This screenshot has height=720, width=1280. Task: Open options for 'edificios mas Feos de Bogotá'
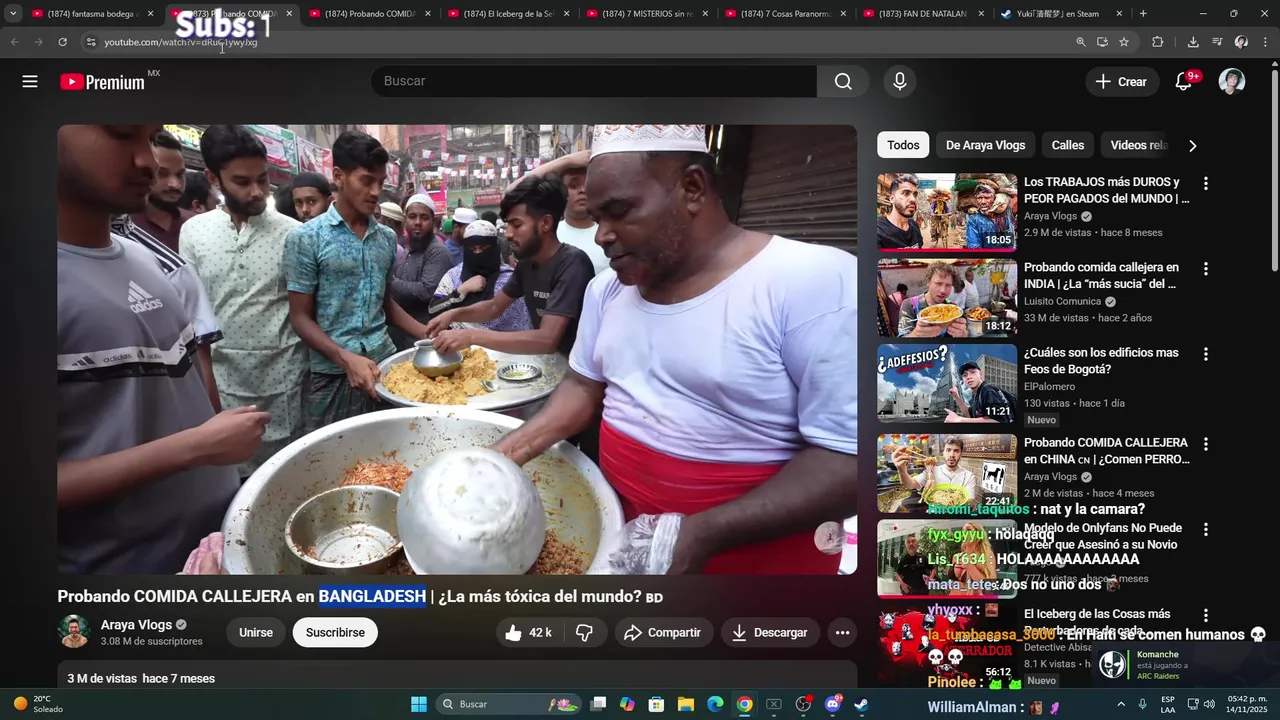(1206, 354)
